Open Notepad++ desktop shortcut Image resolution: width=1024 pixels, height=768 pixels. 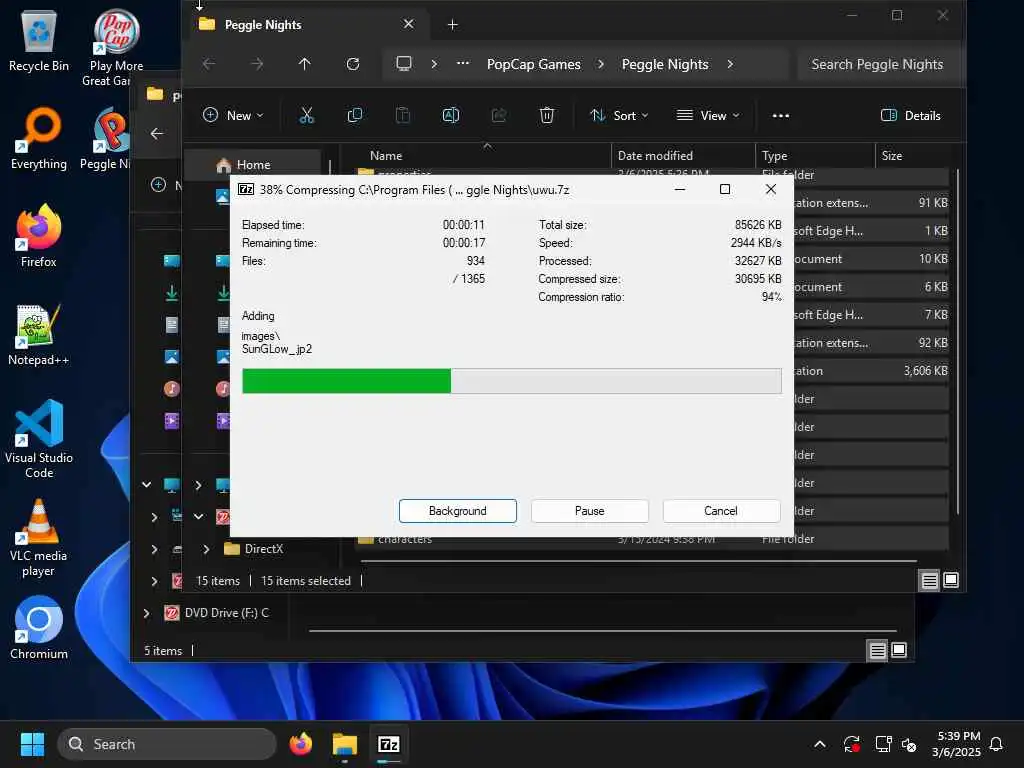[39, 334]
